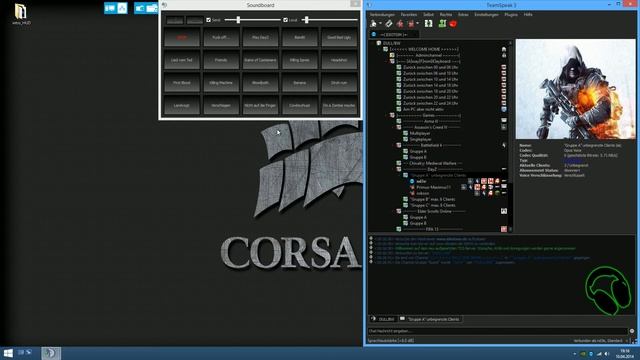The height and width of the screenshot is (360, 640).
Task: Collapse the Elder Scrolls Online channel group
Action: (x=393, y=211)
